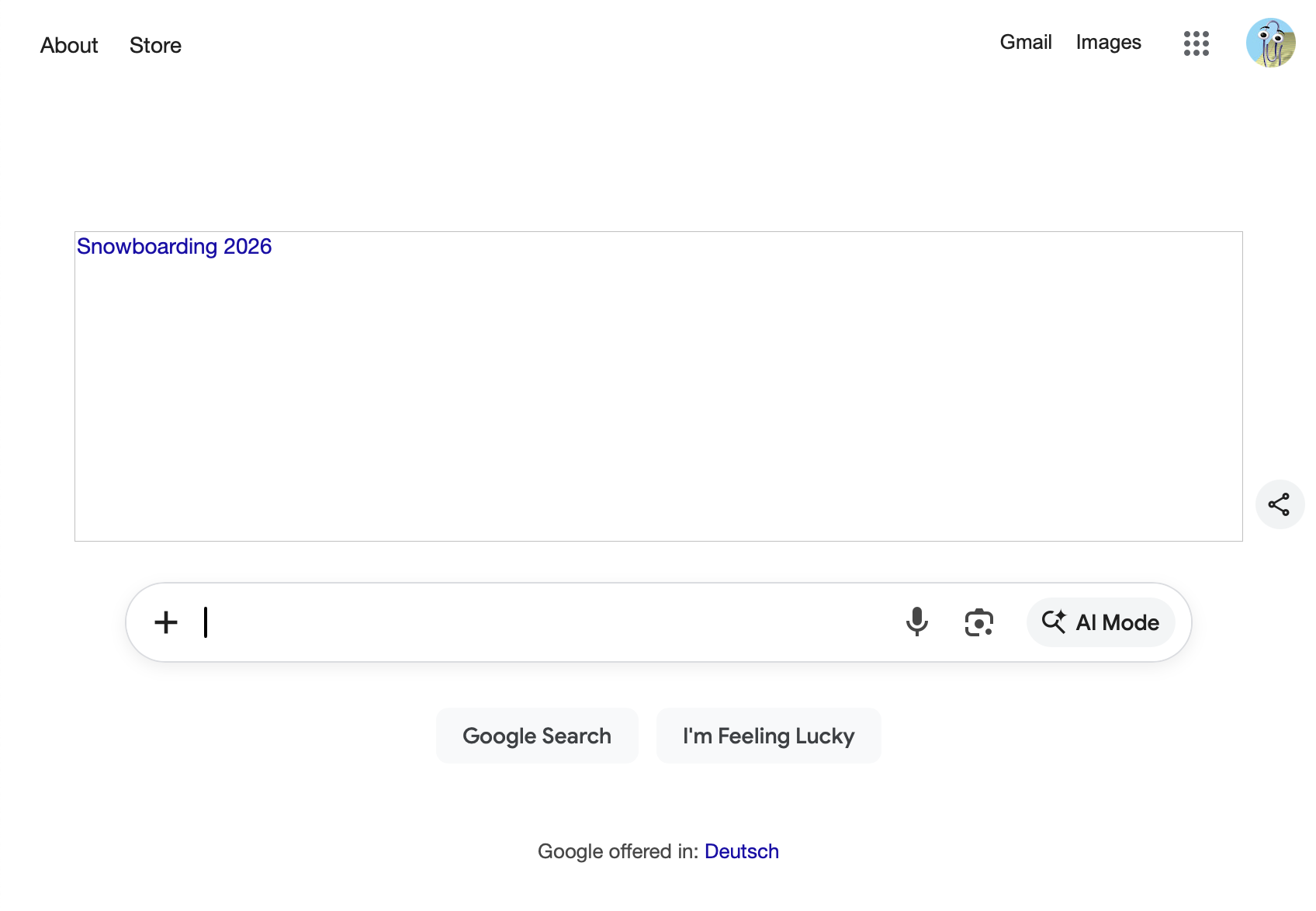Open the Snowboarding 2026 link

point(174,247)
